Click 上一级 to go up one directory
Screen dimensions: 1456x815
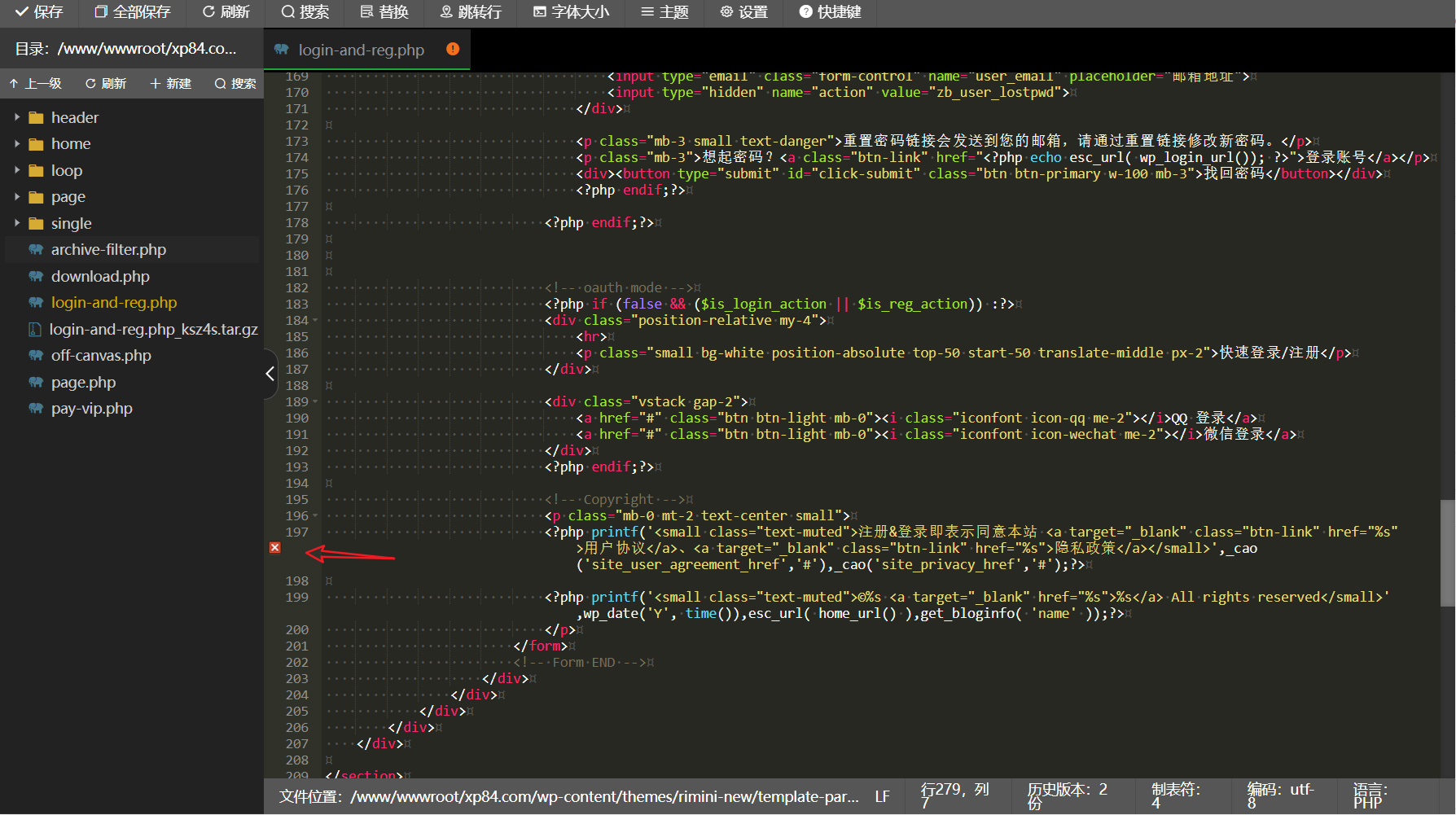pos(36,84)
